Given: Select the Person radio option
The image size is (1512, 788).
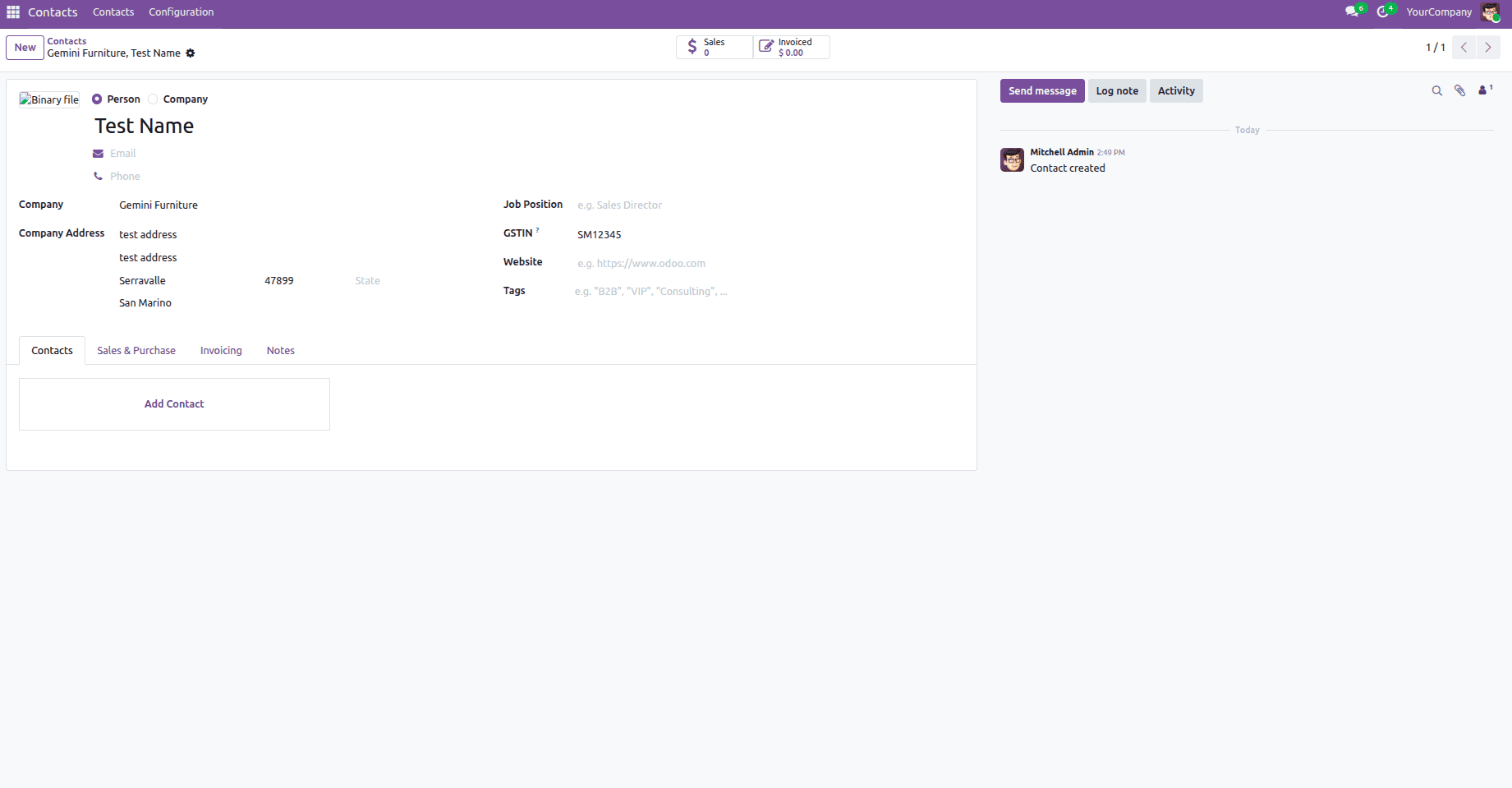Looking at the screenshot, I should click(97, 99).
